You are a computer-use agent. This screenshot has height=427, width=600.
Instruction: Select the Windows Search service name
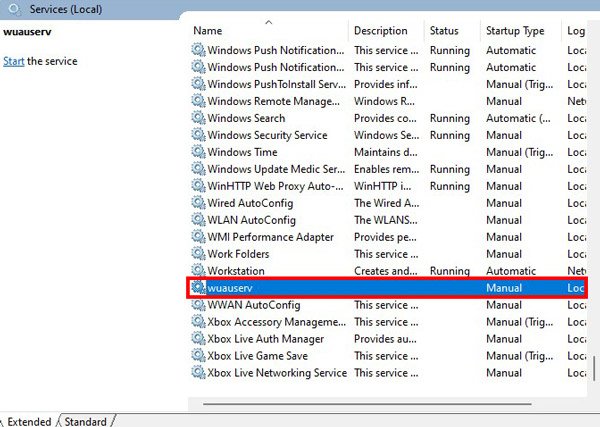click(246, 118)
